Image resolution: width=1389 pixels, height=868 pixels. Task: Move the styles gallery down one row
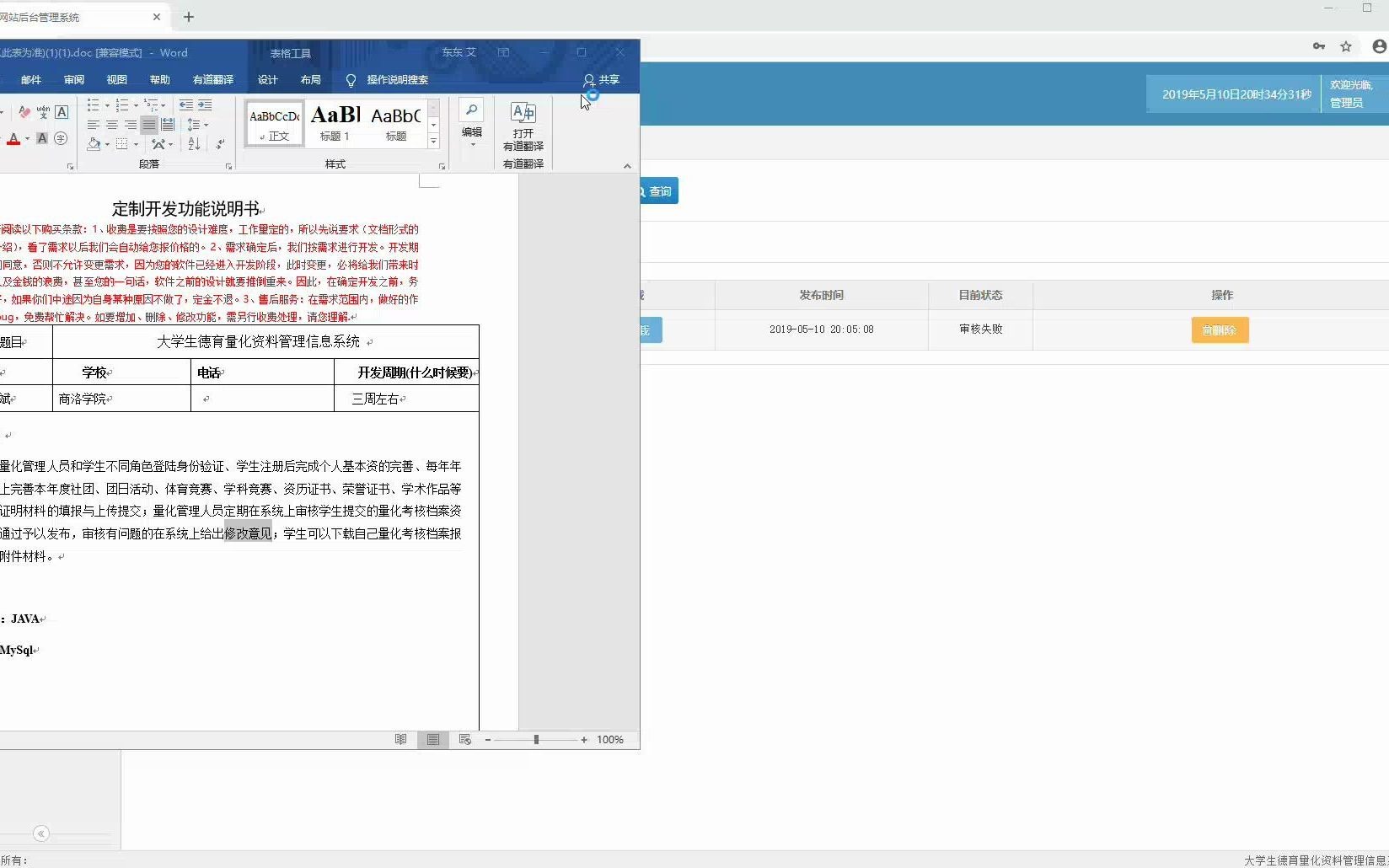434,125
